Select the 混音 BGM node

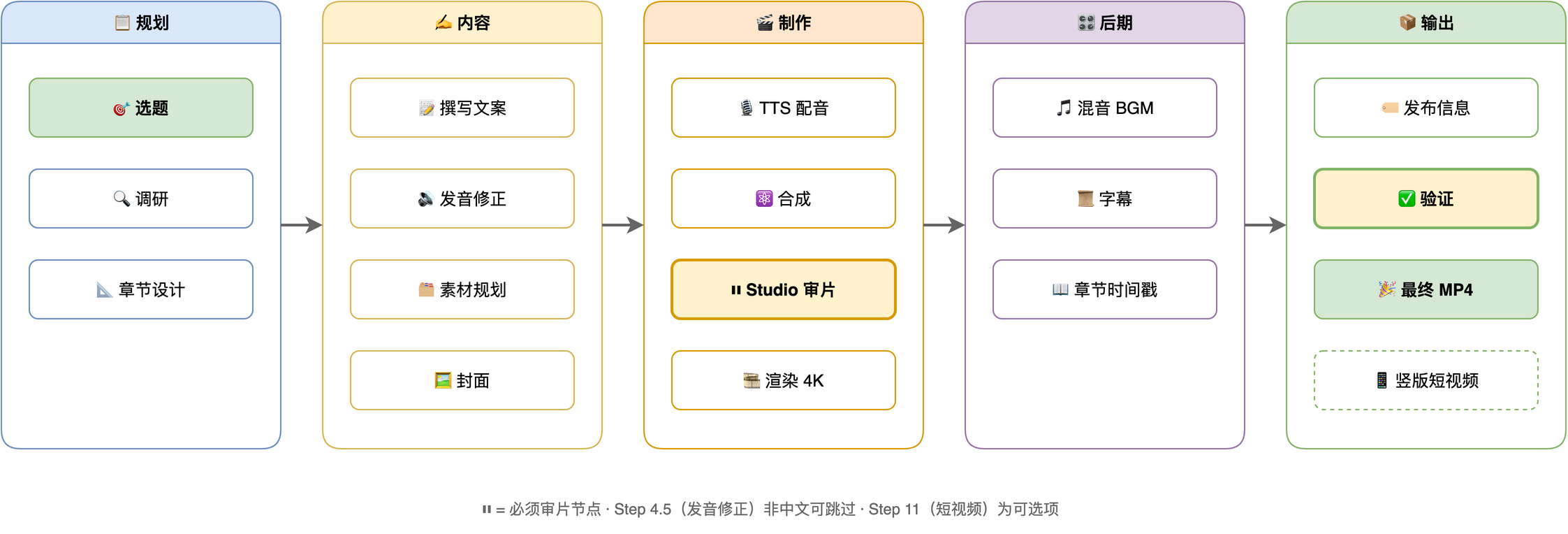(1105, 108)
